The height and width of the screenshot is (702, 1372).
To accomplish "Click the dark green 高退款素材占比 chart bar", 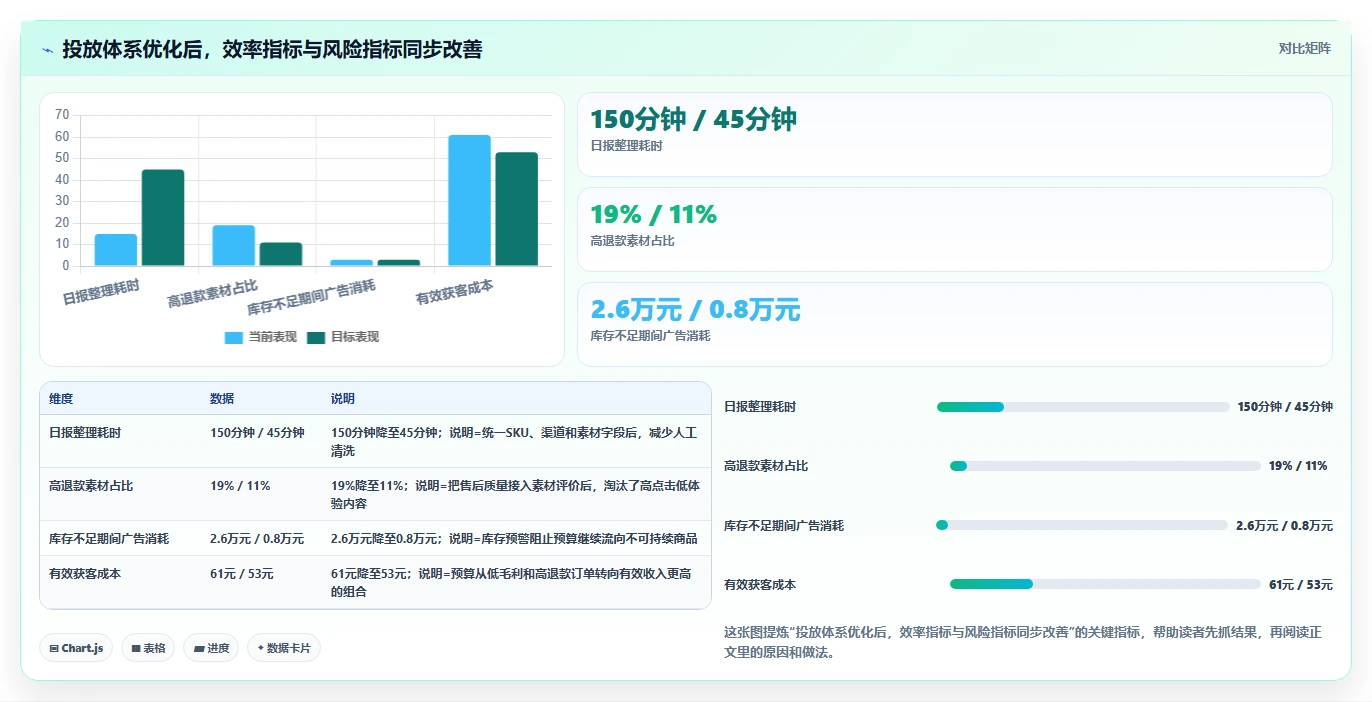I will click(281, 254).
